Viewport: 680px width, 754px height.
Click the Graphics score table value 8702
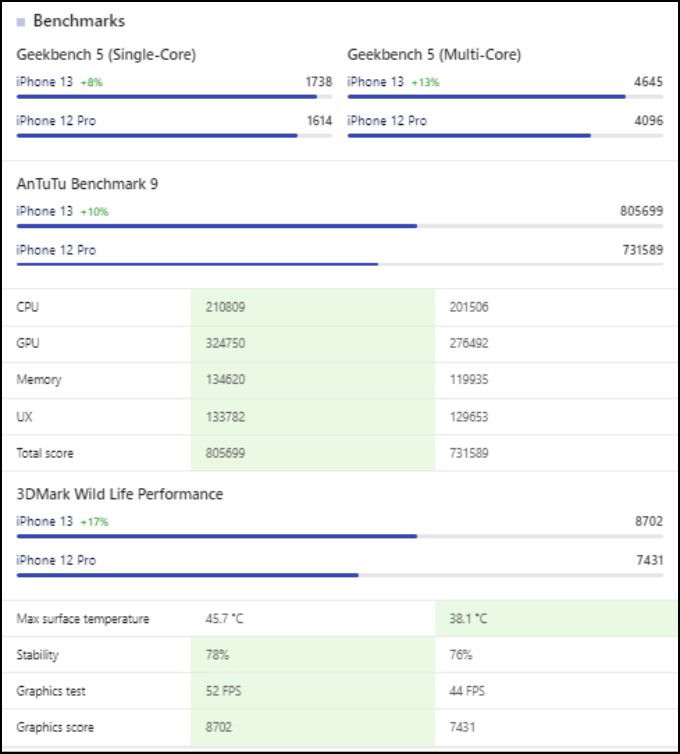pos(218,727)
